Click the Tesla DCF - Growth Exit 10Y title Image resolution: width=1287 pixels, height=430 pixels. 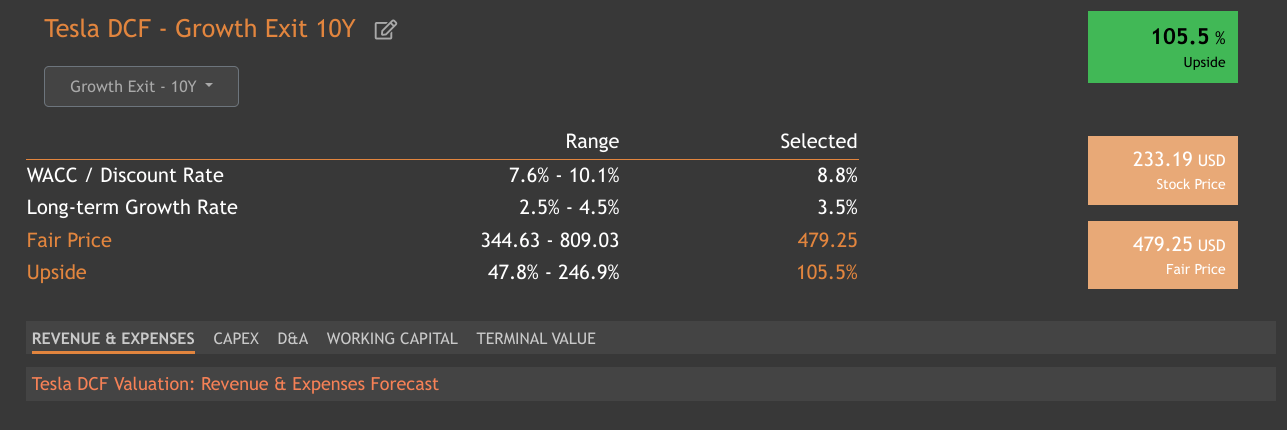pos(200,28)
